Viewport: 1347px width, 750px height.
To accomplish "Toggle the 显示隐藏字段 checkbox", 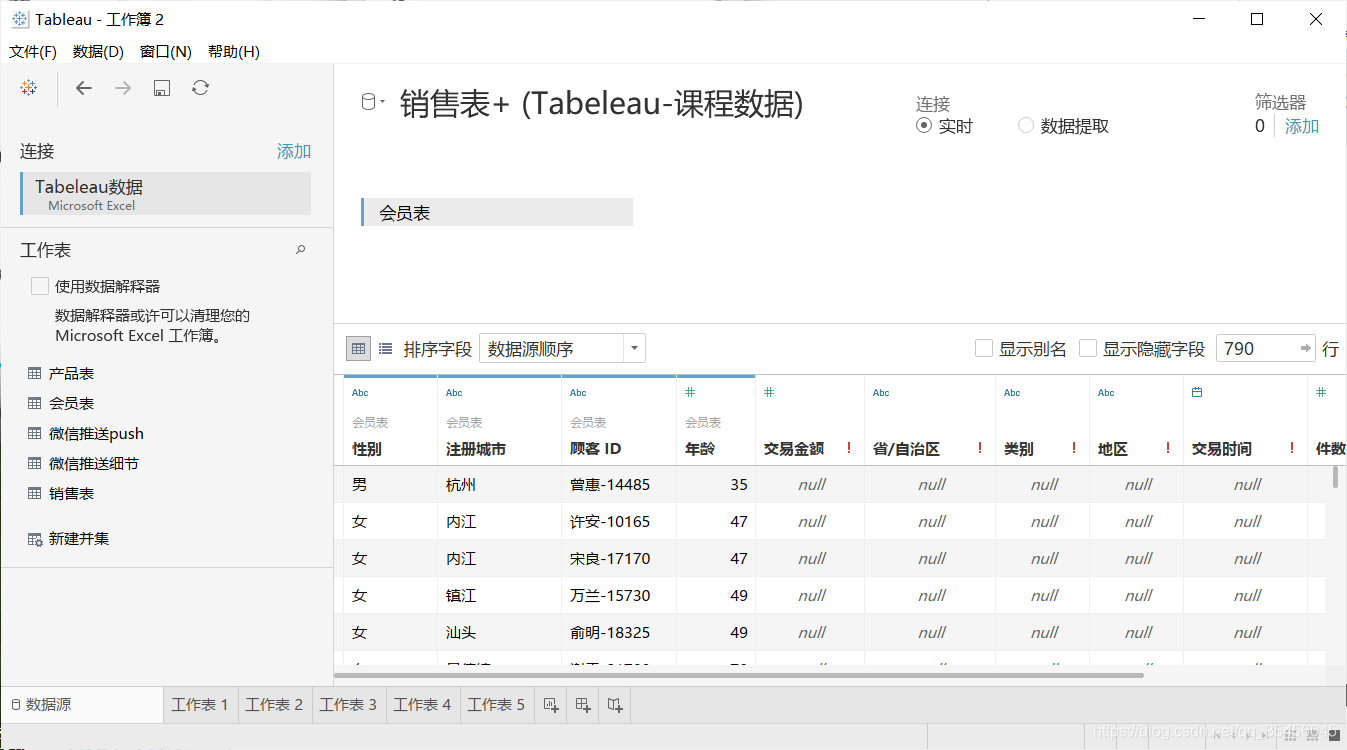I will [x=1088, y=348].
